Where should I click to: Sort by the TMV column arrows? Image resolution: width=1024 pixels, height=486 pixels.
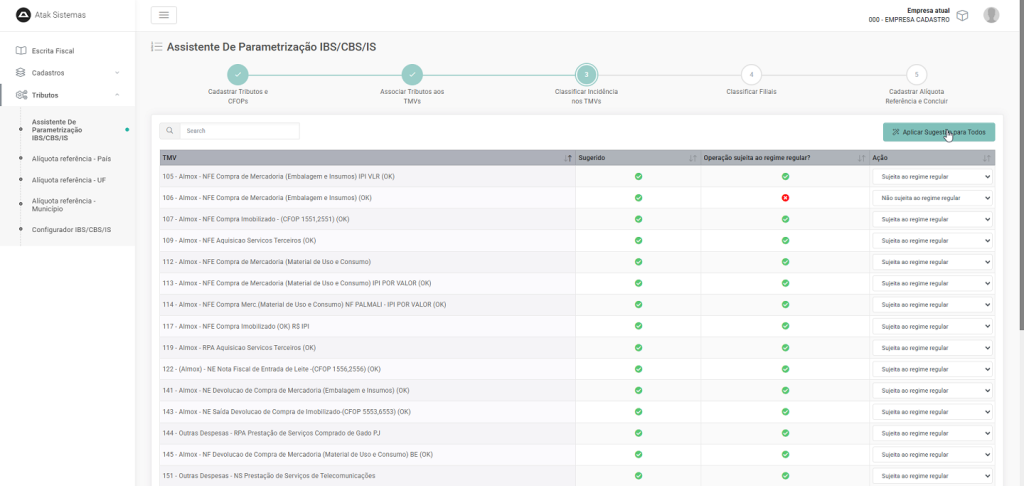(x=568, y=158)
